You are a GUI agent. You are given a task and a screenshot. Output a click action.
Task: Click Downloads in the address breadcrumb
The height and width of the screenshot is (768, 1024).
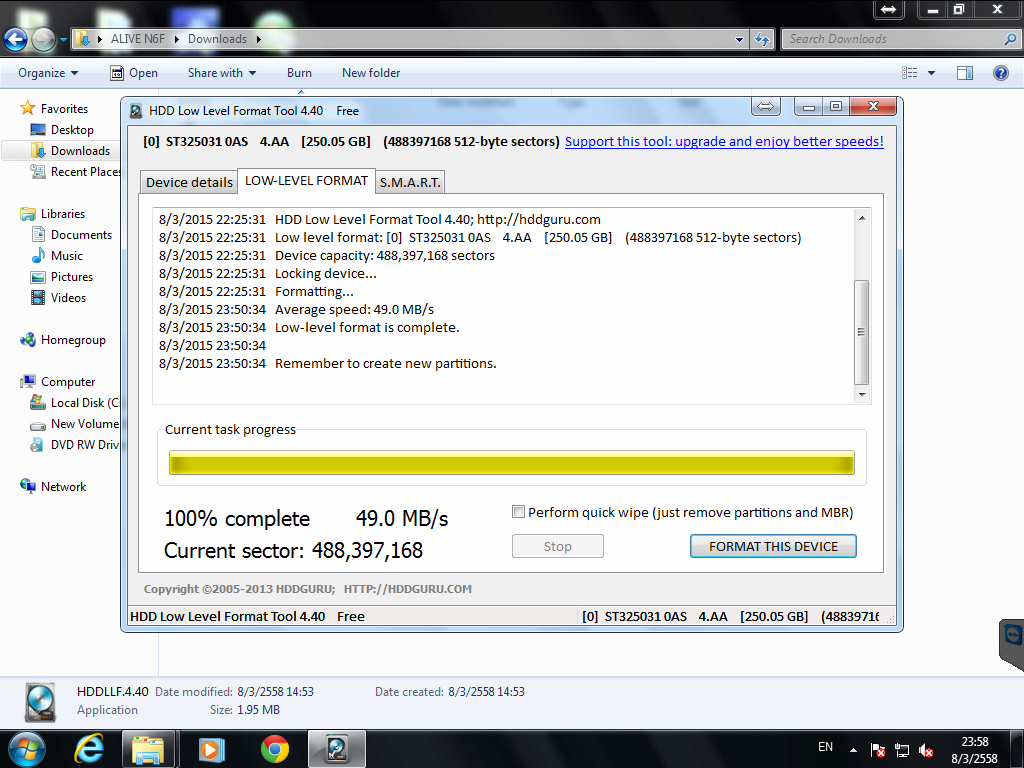pos(217,39)
